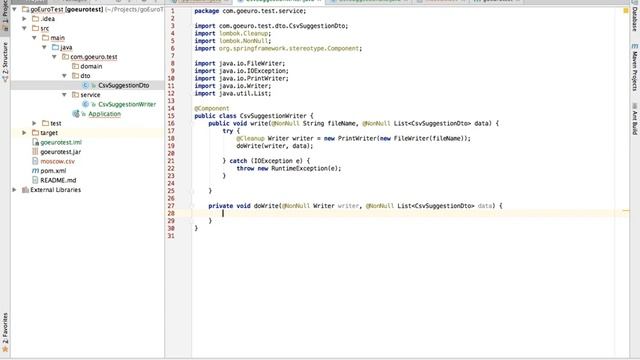Click the goeurotest.iml module file icon

(x=36, y=142)
